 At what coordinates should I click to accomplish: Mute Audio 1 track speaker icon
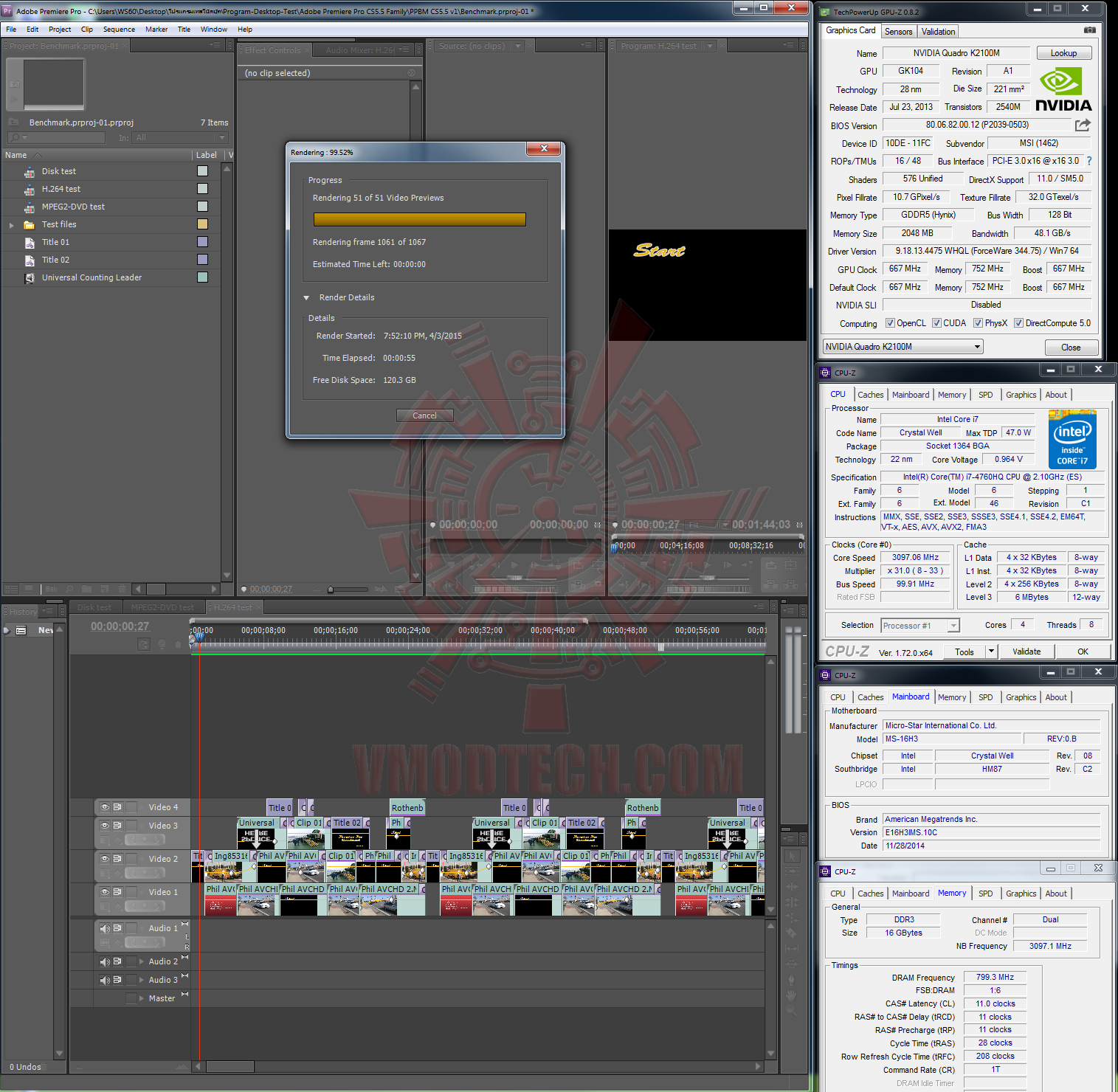coord(105,928)
